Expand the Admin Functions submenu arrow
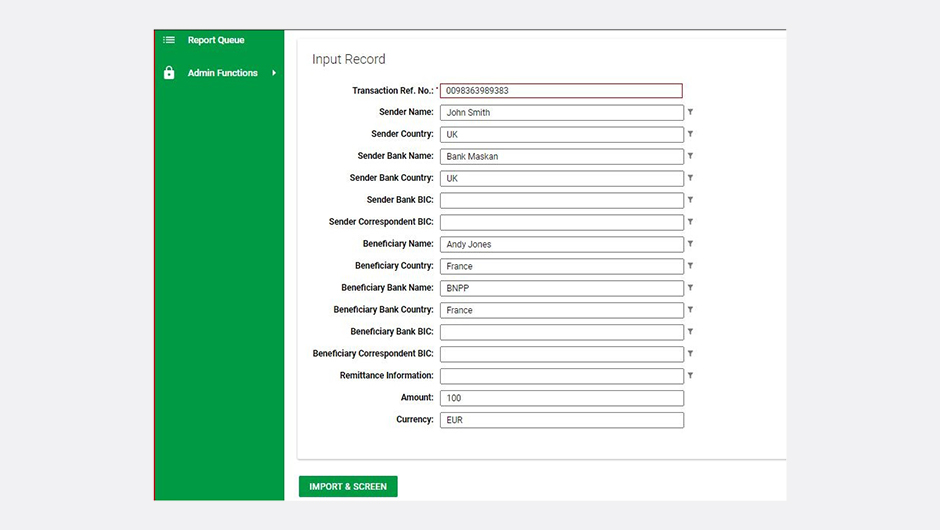940x530 pixels. pos(274,73)
